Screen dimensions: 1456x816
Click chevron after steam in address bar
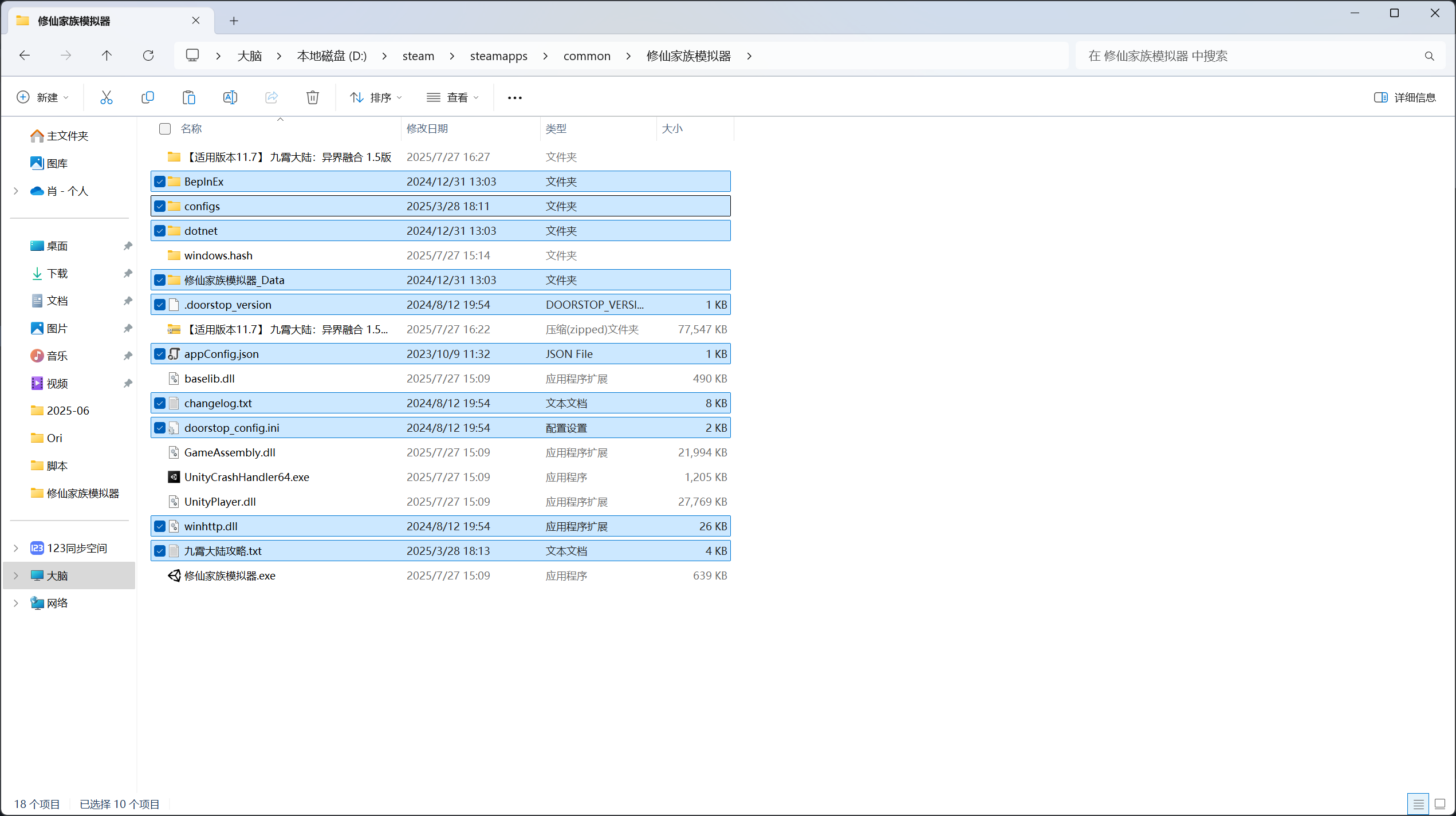452,56
